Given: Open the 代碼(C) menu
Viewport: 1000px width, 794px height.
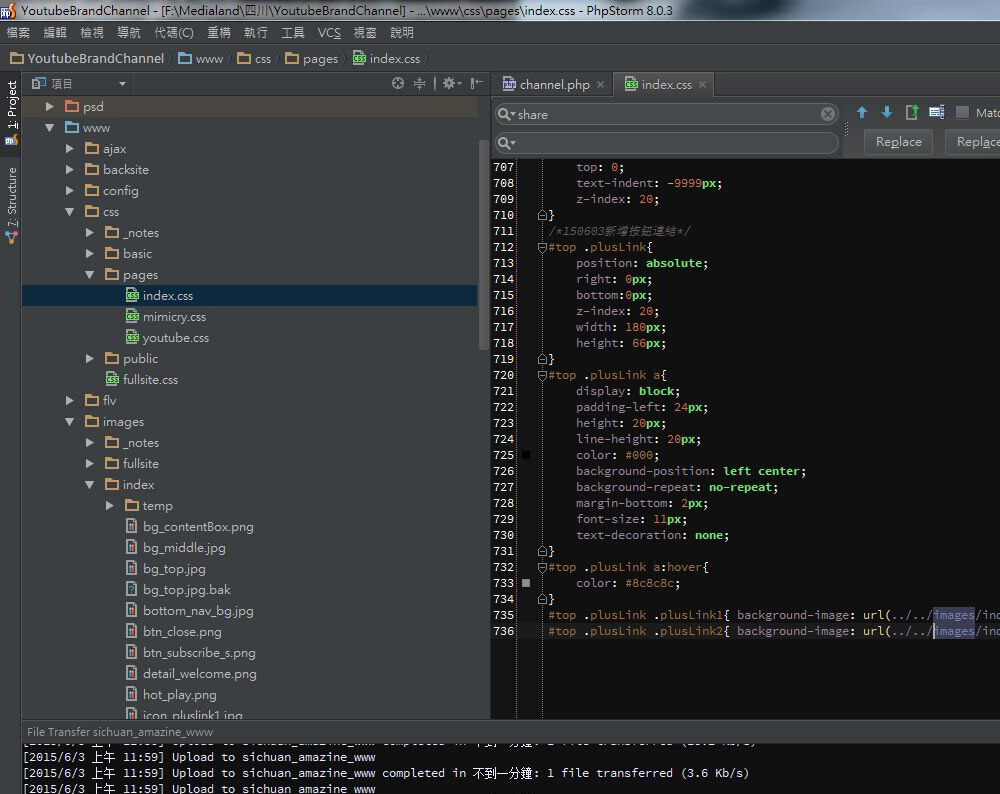Looking at the screenshot, I should pyautogui.click(x=173, y=33).
